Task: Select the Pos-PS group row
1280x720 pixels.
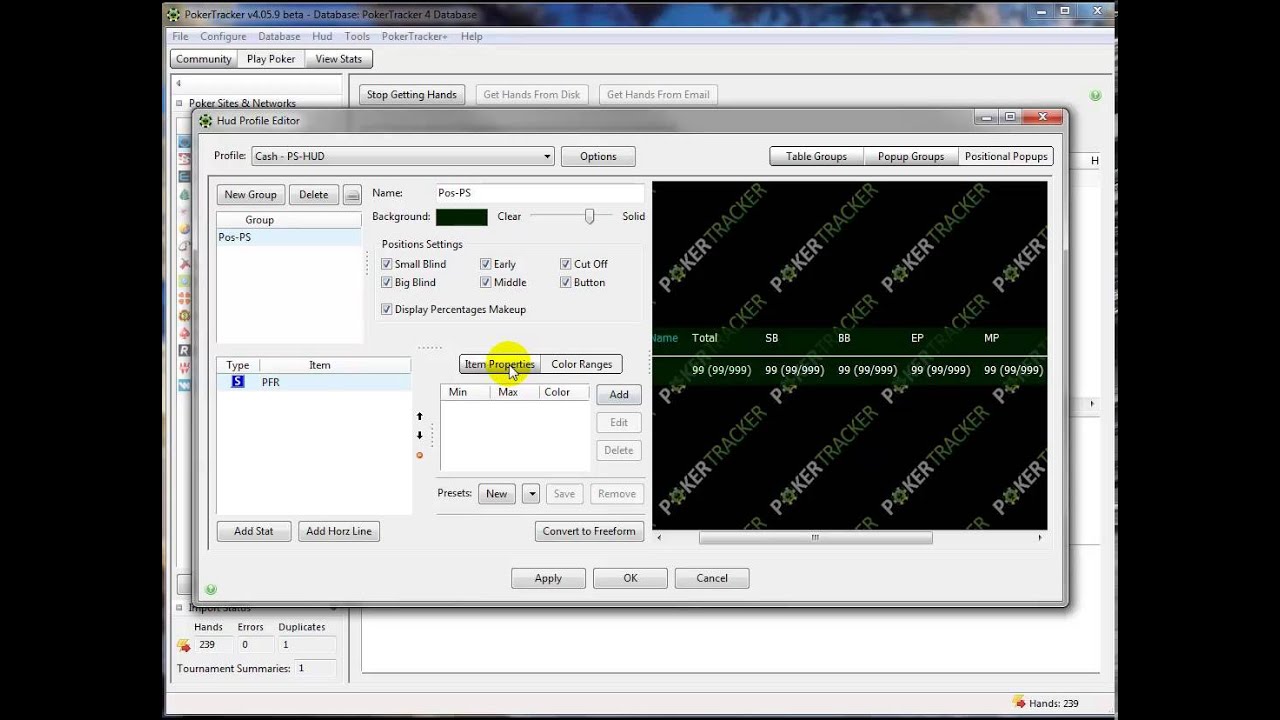Action: (x=289, y=237)
